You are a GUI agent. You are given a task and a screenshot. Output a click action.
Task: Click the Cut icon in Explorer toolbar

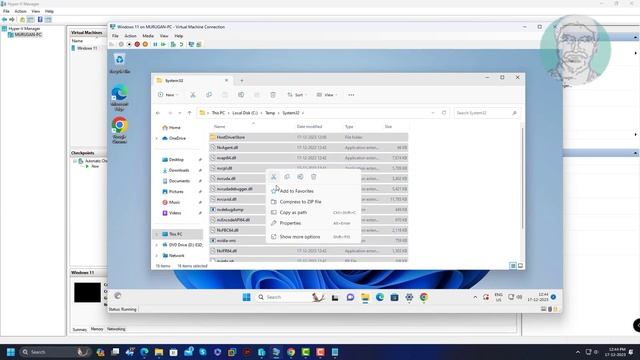193,95
